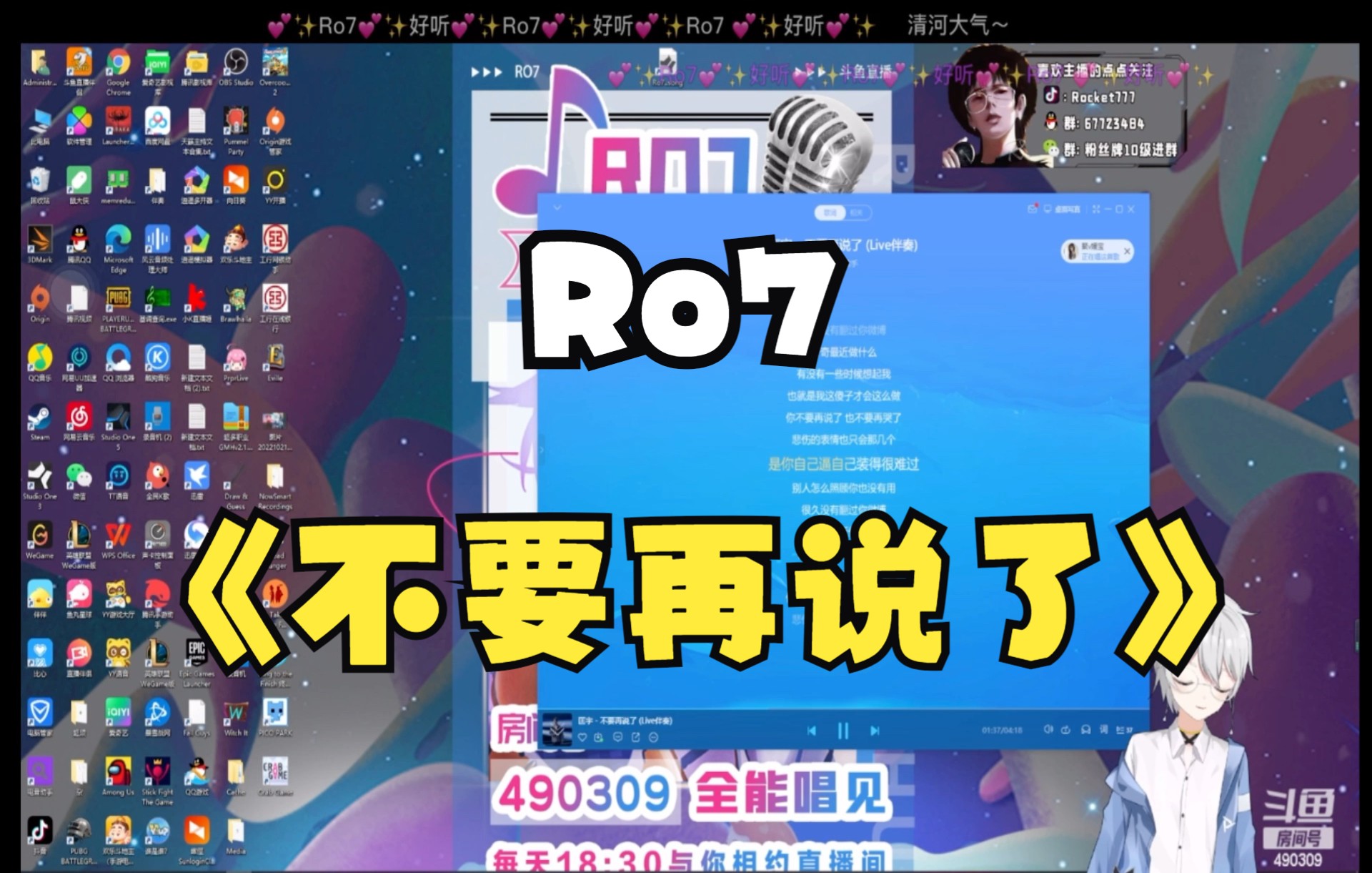Open the Google Chrome desktop shortcut
Viewport: 1372px width, 873px height.
pos(118,70)
